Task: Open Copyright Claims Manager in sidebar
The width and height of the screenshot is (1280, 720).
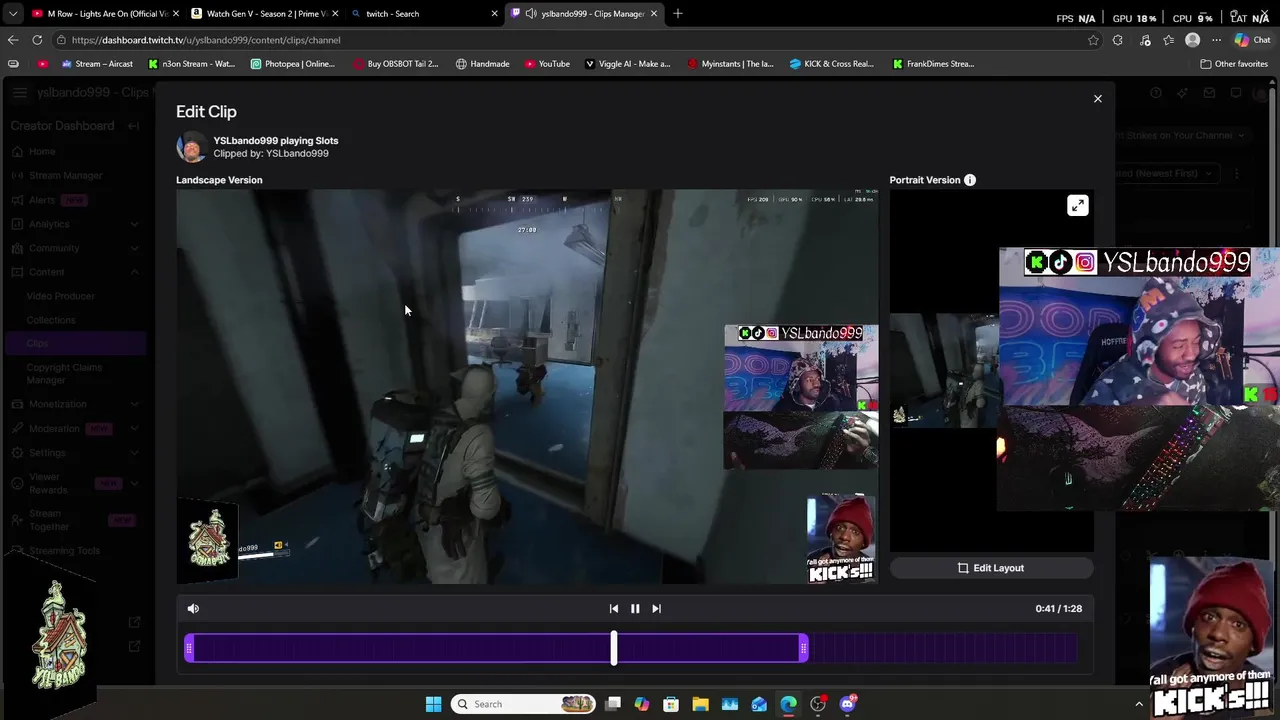Action: (x=64, y=373)
